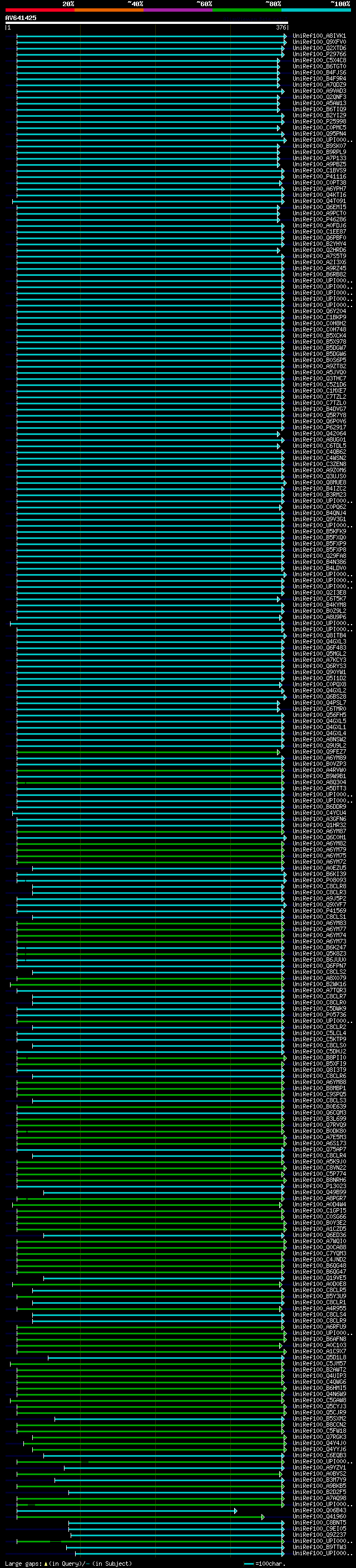Select hit label UniRef100_C8CLR8
Viewport: 356px width, 1568px height.
(319, 886)
